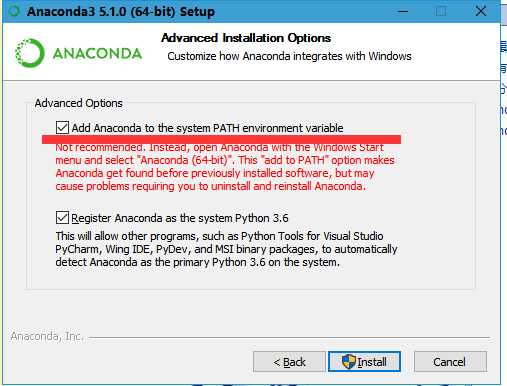The width and height of the screenshot is (507, 386).
Task: Cancel the Anaconda setup
Action: (450, 362)
